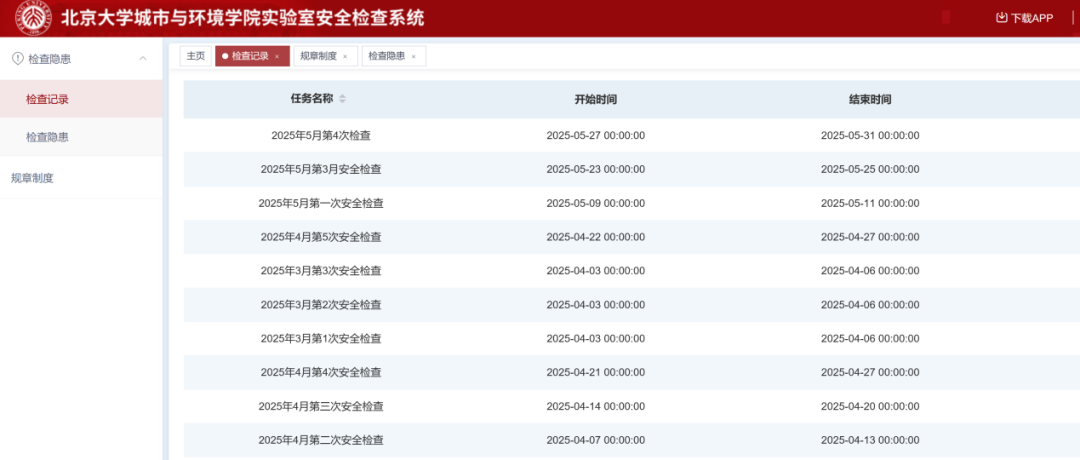Switch to the 主页 tab
Viewport: 1080px width, 460px height.
point(195,56)
